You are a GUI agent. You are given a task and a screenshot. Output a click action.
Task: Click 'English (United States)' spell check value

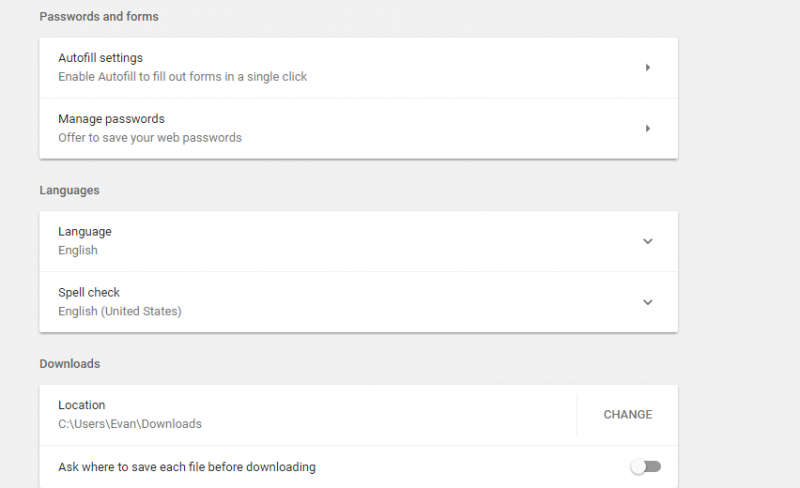[x=120, y=311]
